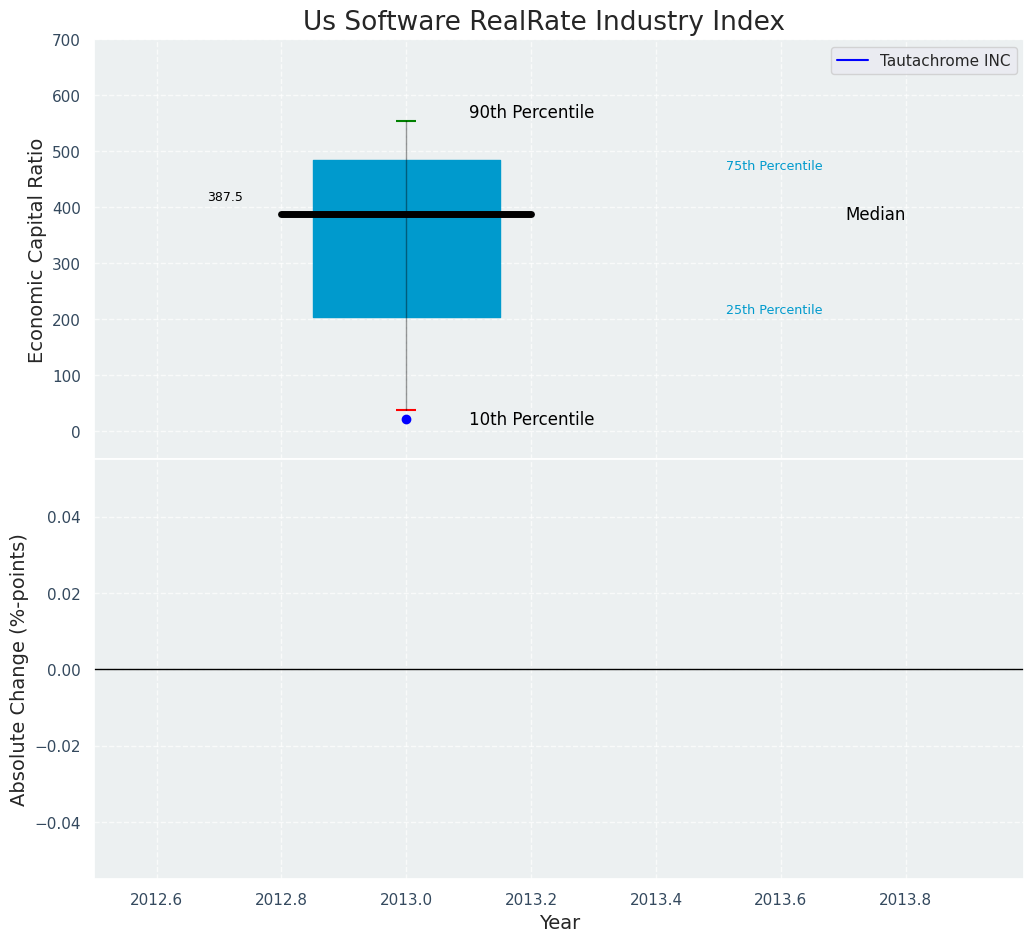1034x942 pixels.
Task: Select the 10th Percentile annotation text
Action: point(531,420)
